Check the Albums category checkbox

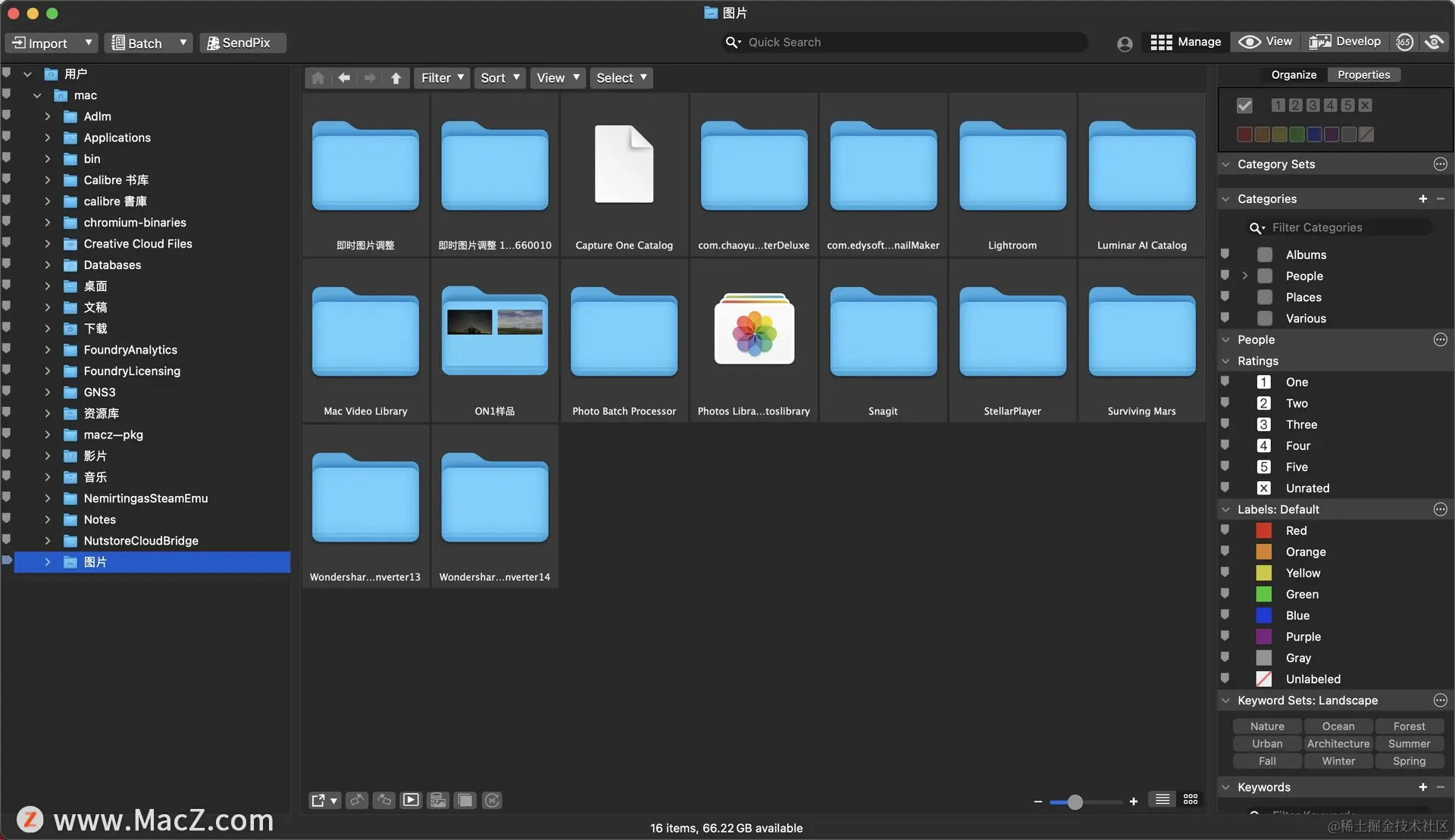(1264, 254)
